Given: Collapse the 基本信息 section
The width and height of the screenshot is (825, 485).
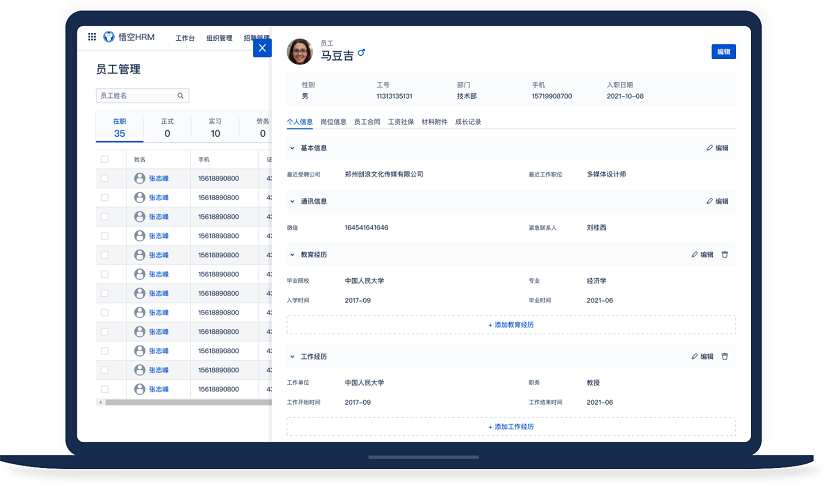Looking at the screenshot, I should [x=292, y=148].
